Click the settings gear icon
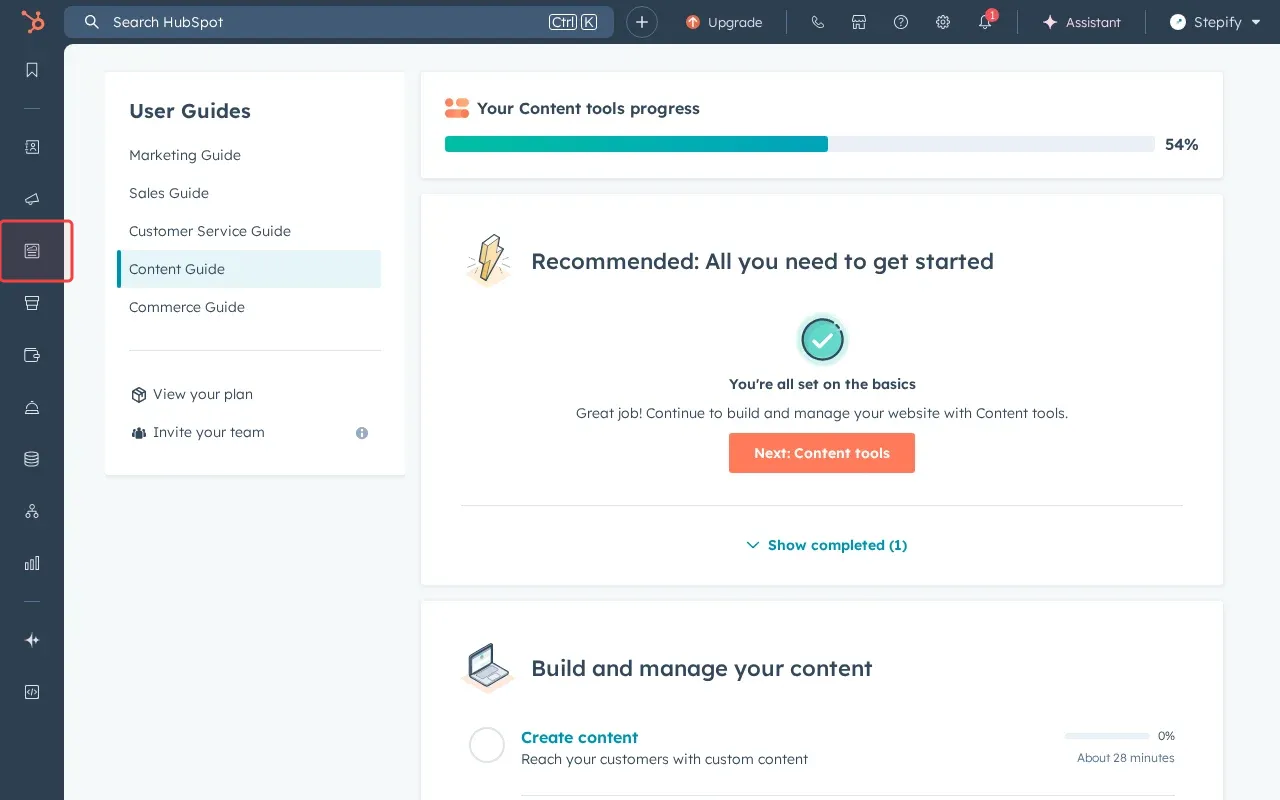 [942, 22]
